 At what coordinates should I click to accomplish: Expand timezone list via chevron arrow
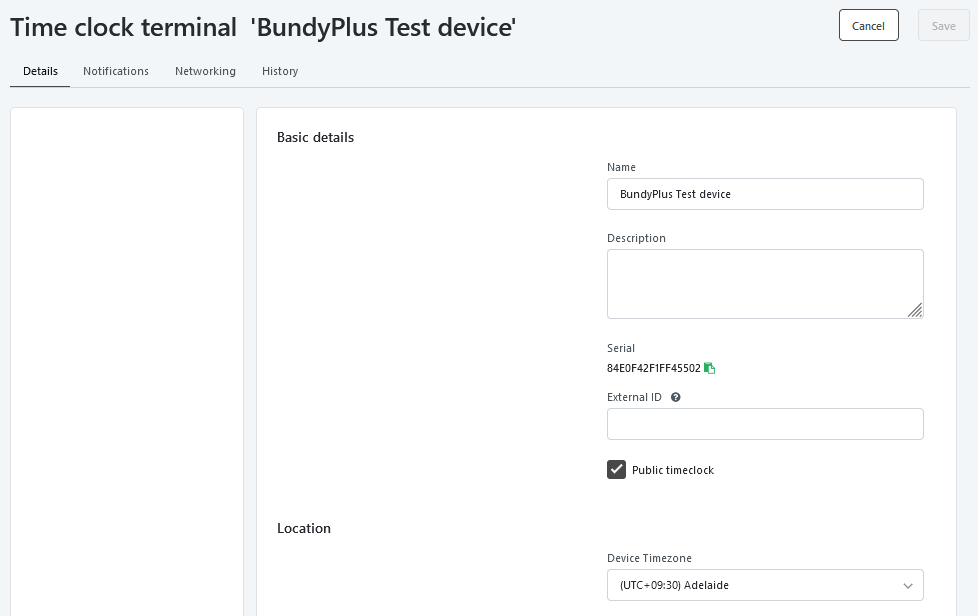tap(908, 585)
